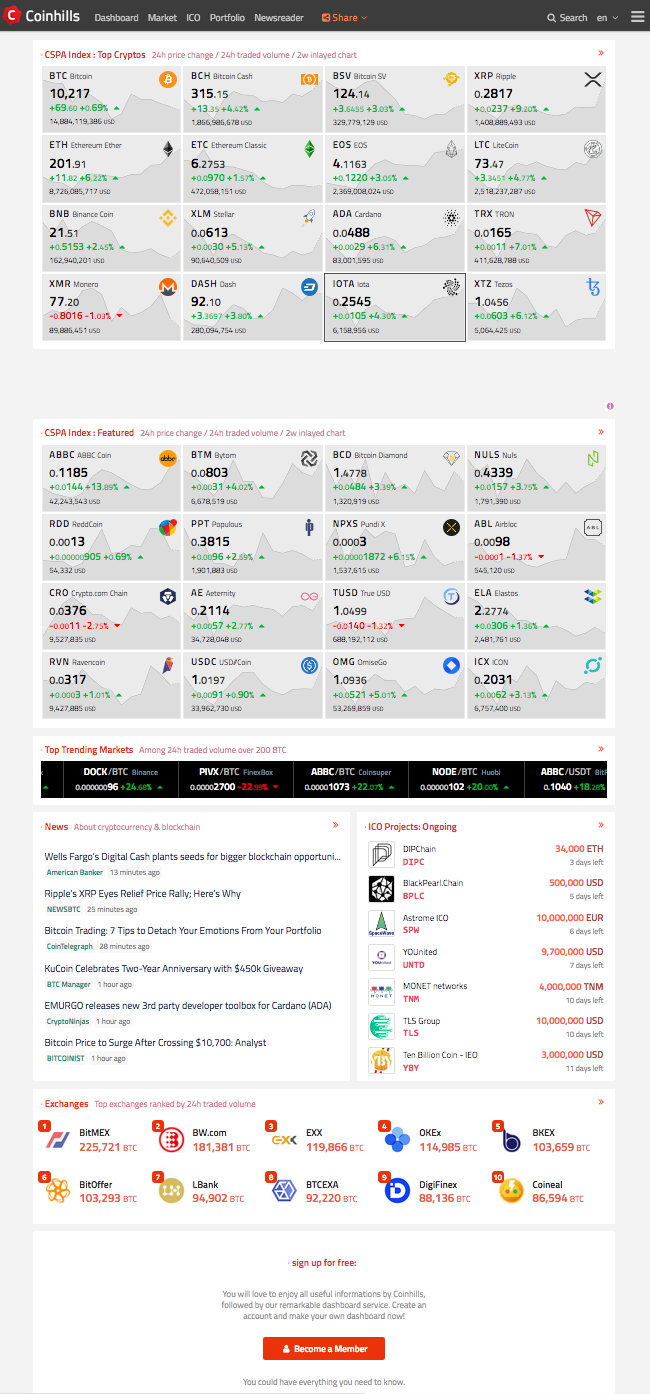
Task: Click the DIPChain project logo
Action: (382, 854)
